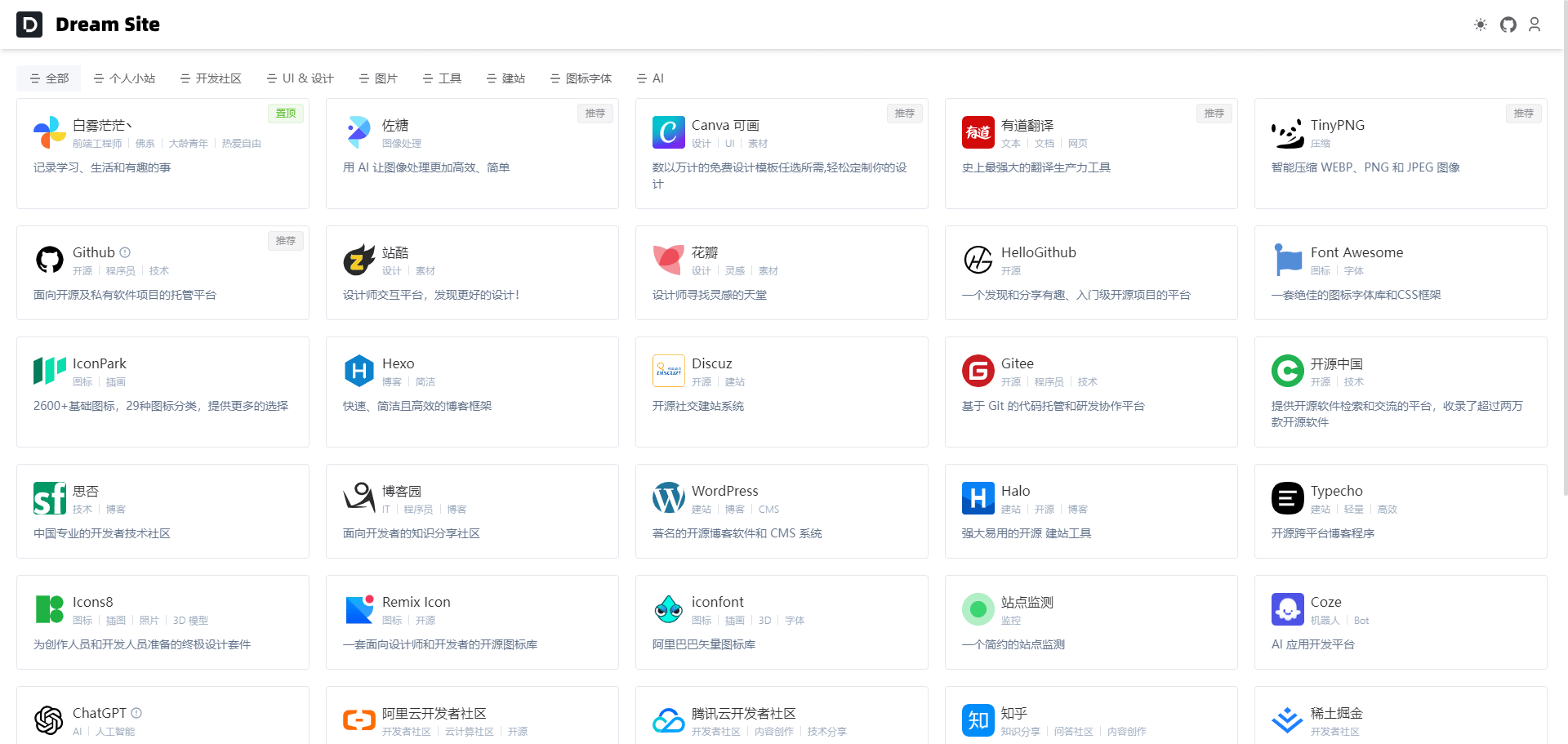Click the info icon beside ChatGPT title
1568x744 pixels.
point(136,713)
